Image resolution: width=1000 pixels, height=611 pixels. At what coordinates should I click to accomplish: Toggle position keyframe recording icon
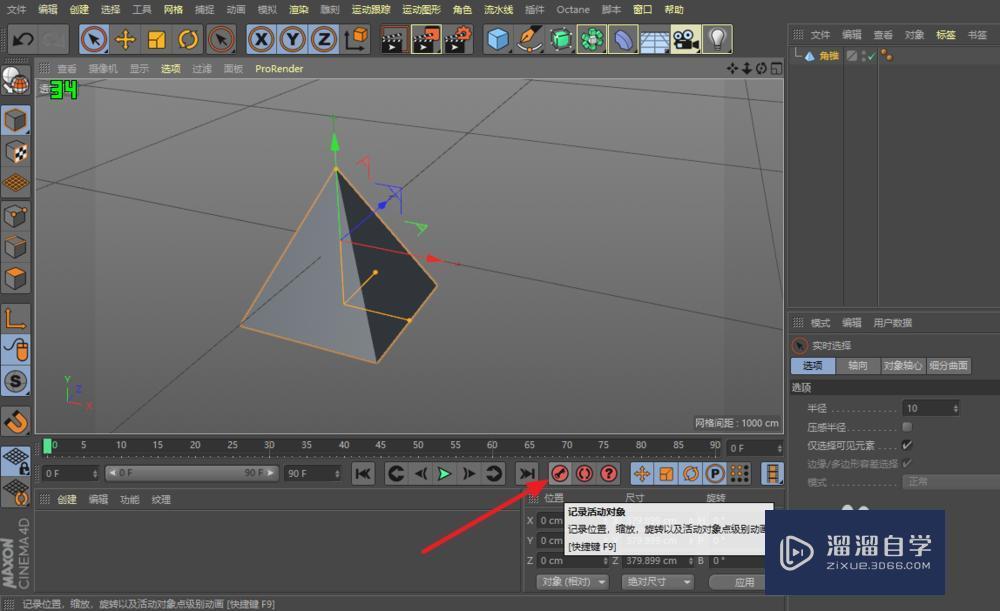pyautogui.click(x=642, y=473)
